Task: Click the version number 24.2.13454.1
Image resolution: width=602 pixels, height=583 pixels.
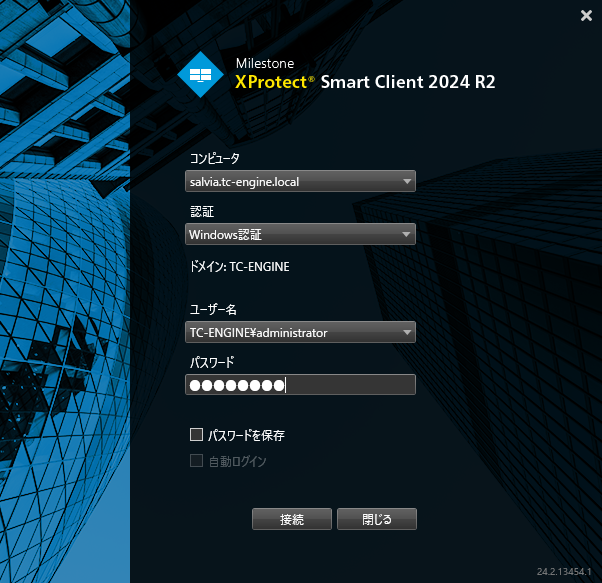Action: click(x=564, y=571)
